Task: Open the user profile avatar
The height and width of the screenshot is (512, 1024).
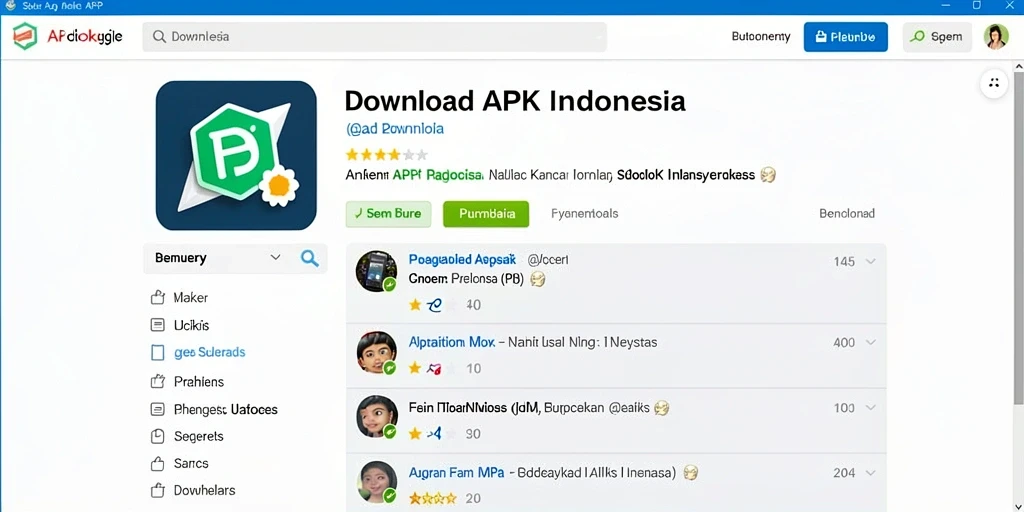Action: tap(996, 37)
